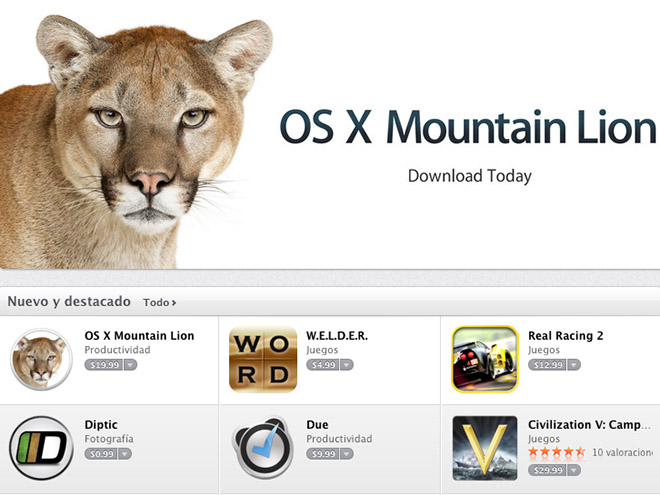Buy Real Racing 2 for $12.99

pyautogui.click(x=548, y=365)
